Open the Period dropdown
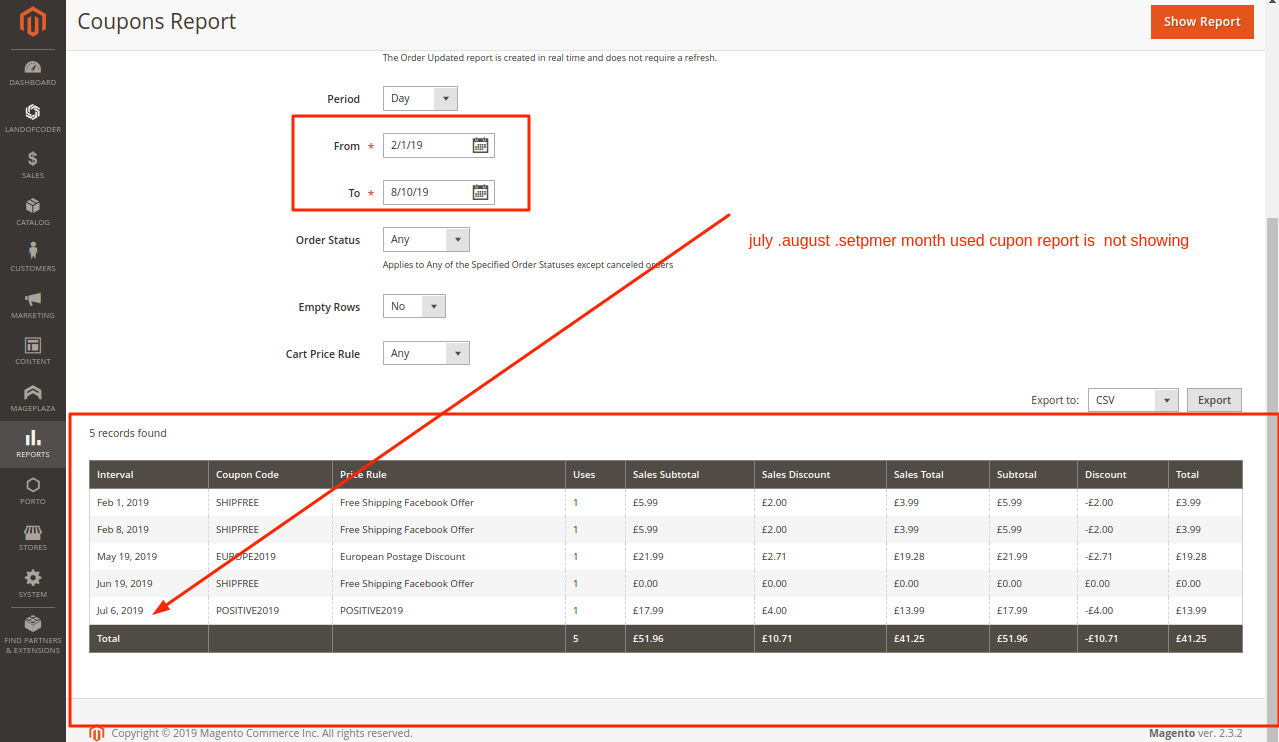 click(420, 98)
